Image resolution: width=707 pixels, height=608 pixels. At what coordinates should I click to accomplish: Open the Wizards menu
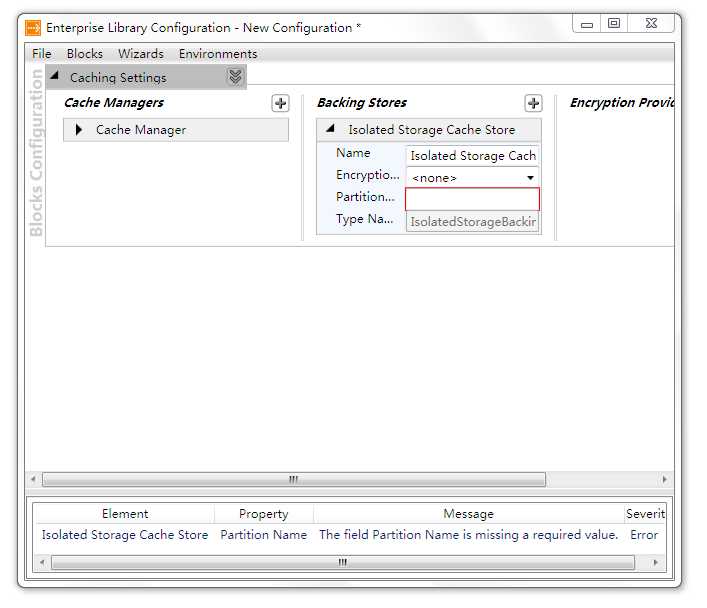[141, 54]
